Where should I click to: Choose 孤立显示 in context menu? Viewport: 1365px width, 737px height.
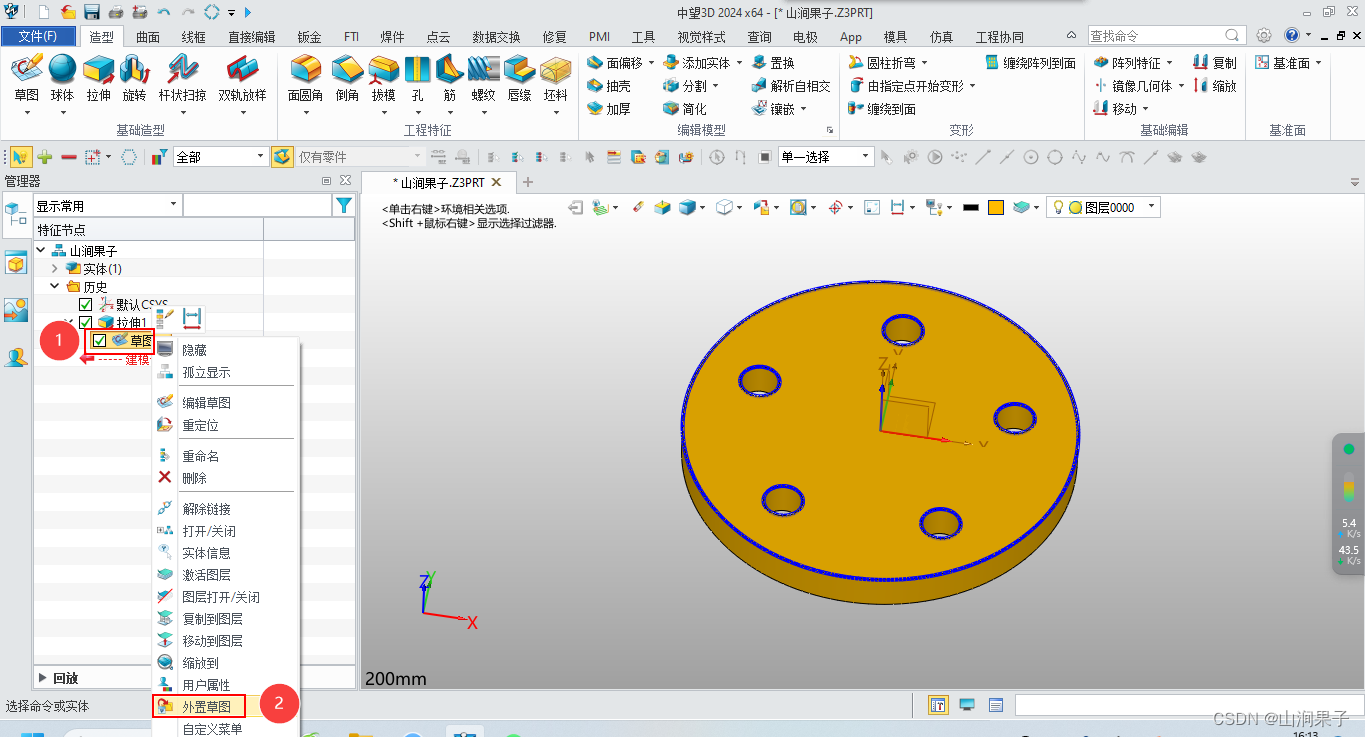(206, 372)
